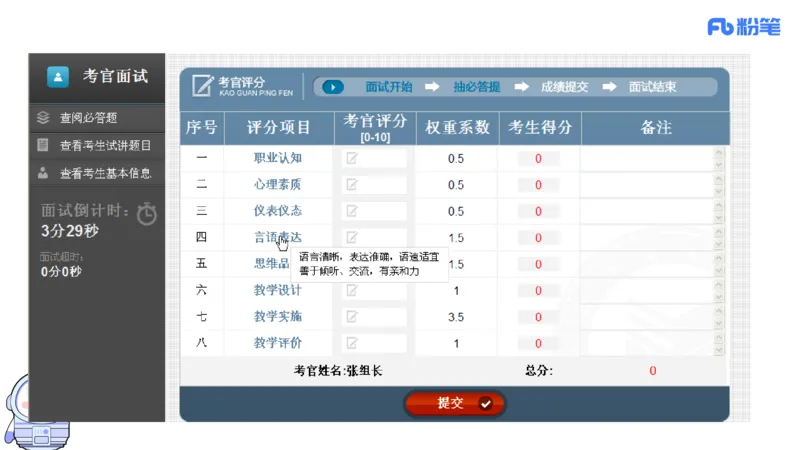Click the 评分项目 column header
800x450 pixels.
coord(279,128)
